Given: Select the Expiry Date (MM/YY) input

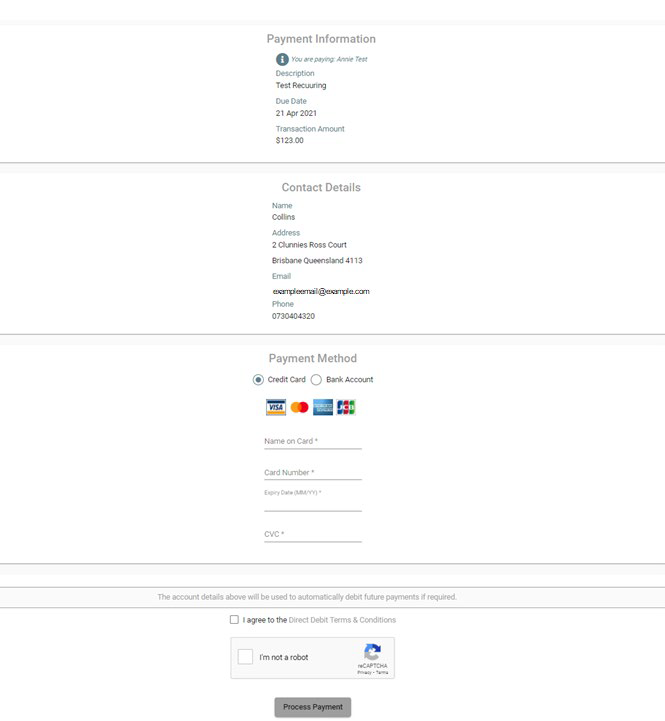Looking at the screenshot, I should (312, 504).
